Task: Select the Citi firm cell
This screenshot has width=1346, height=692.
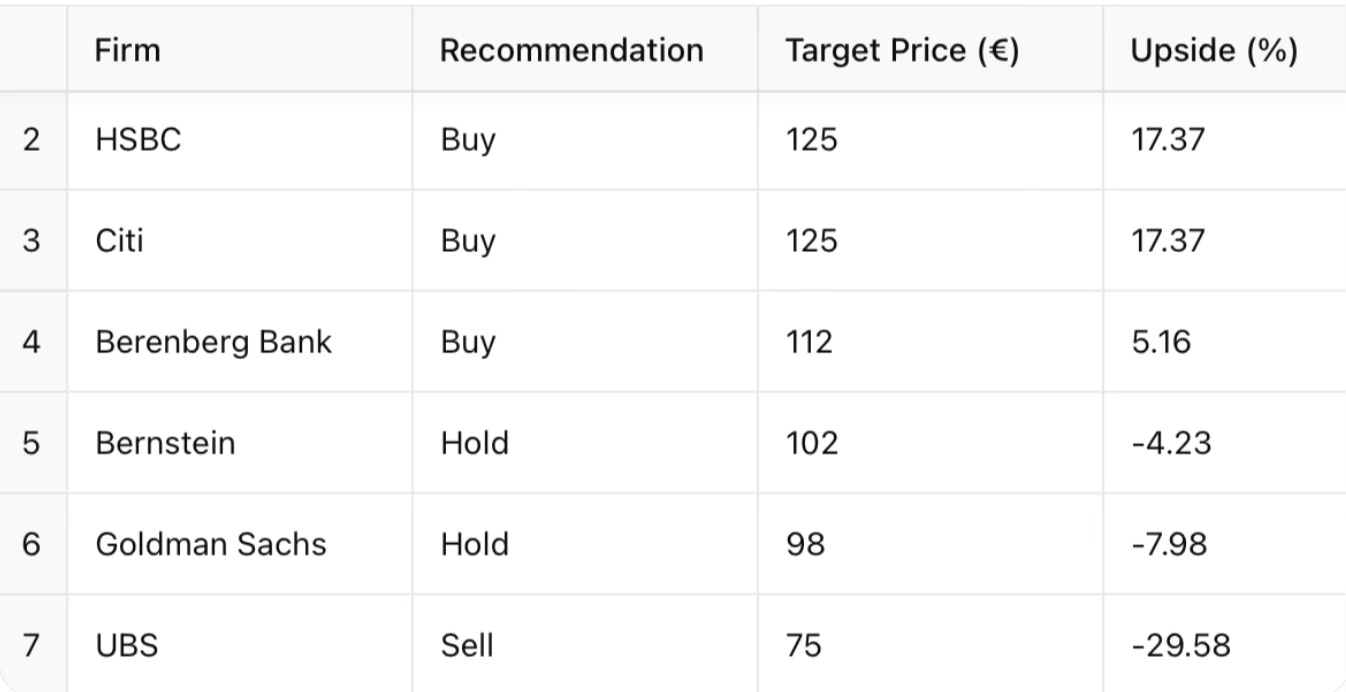Action: tap(120, 241)
